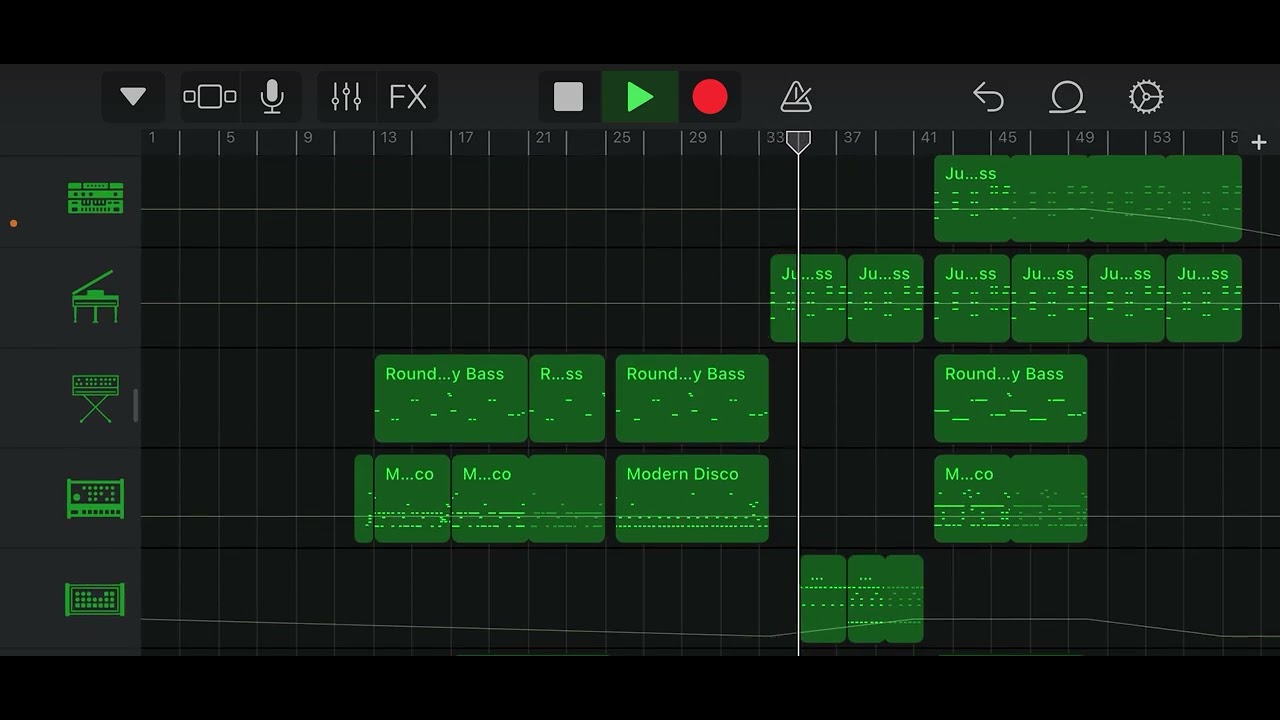The height and width of the screenshot is (720, 1280).
Task: Select the M...co drum region at bar 17
Action: pyautogui.click(x=528, y=498)
